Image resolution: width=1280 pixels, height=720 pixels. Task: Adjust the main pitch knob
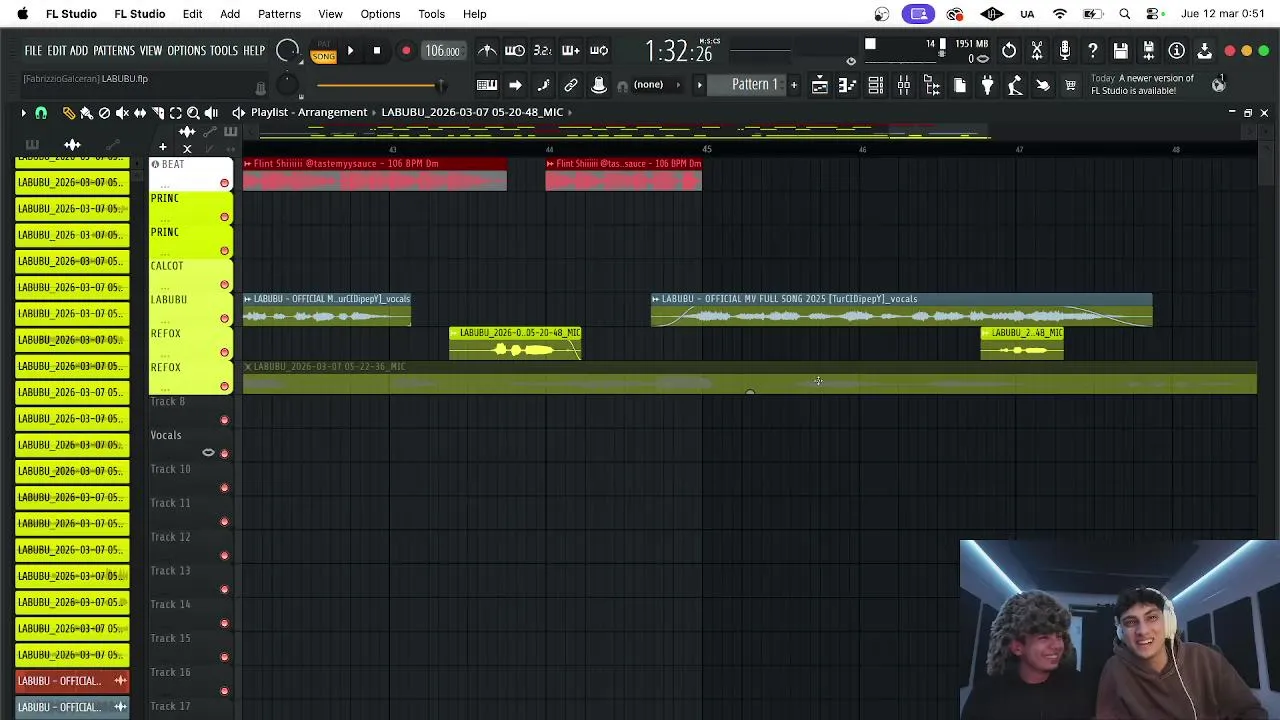287,85
